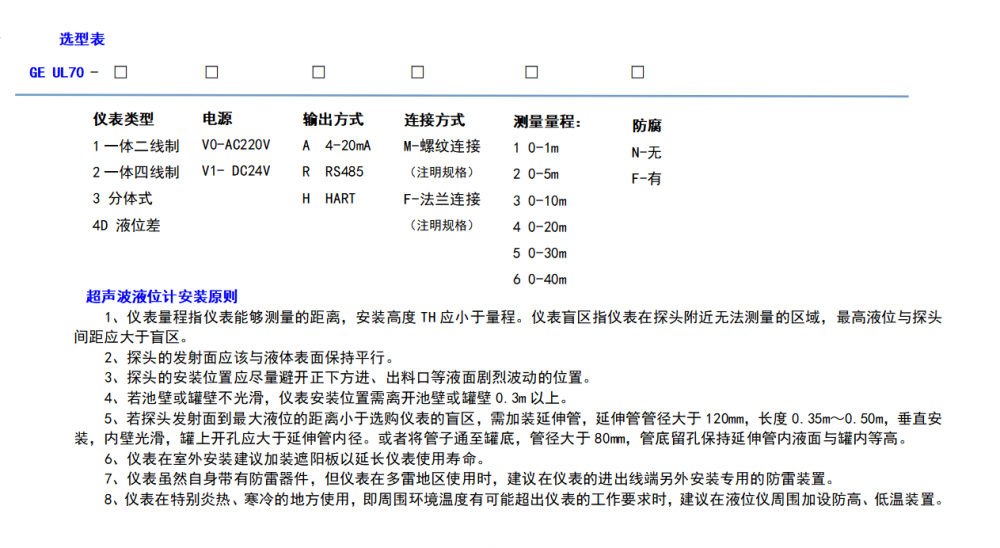Click rule 1 about 仪表量程 and 盲区
Viewport: 1000px width, 548px height.
(508, 327)
